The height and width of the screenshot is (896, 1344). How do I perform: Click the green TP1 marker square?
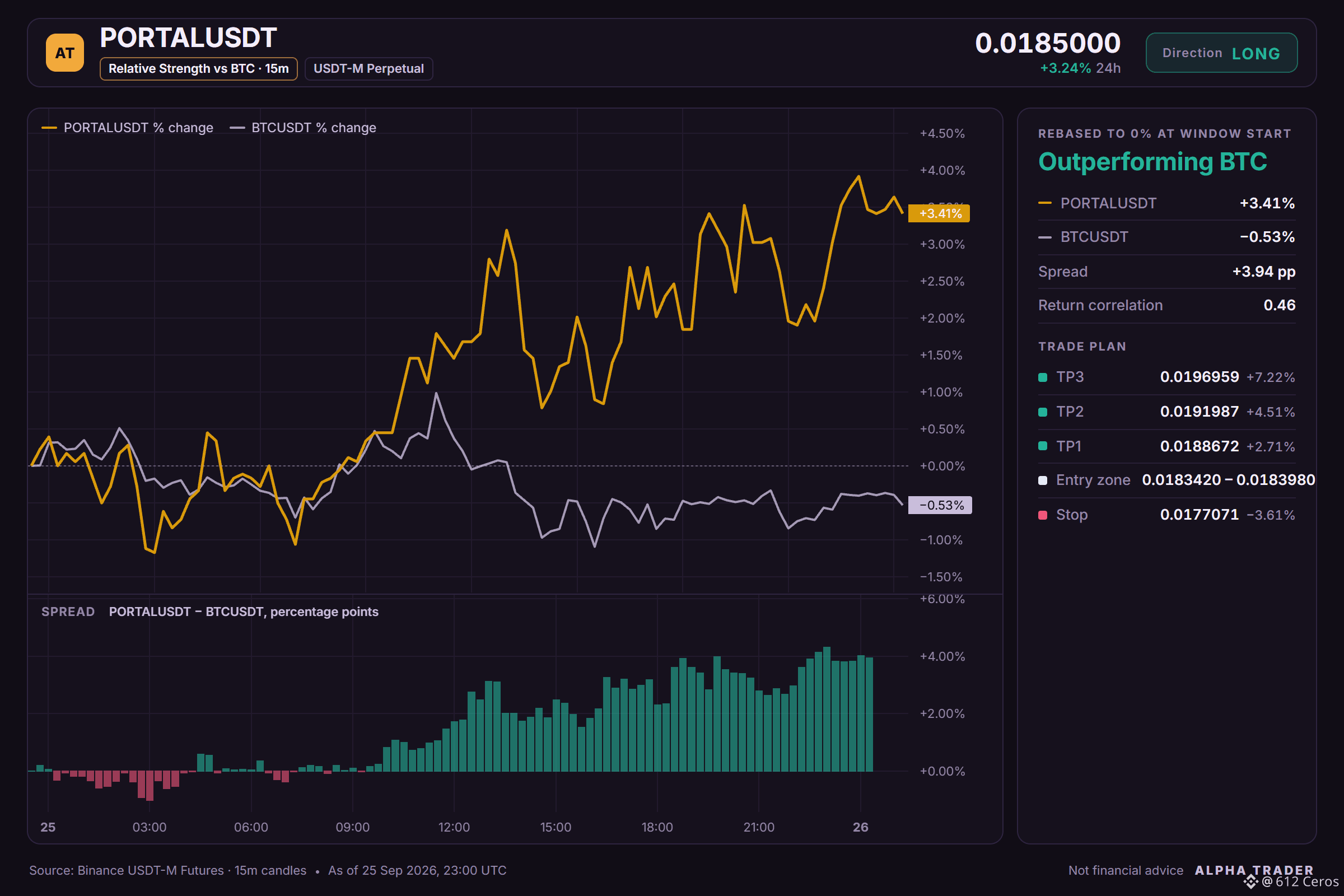click(1042, 446)
